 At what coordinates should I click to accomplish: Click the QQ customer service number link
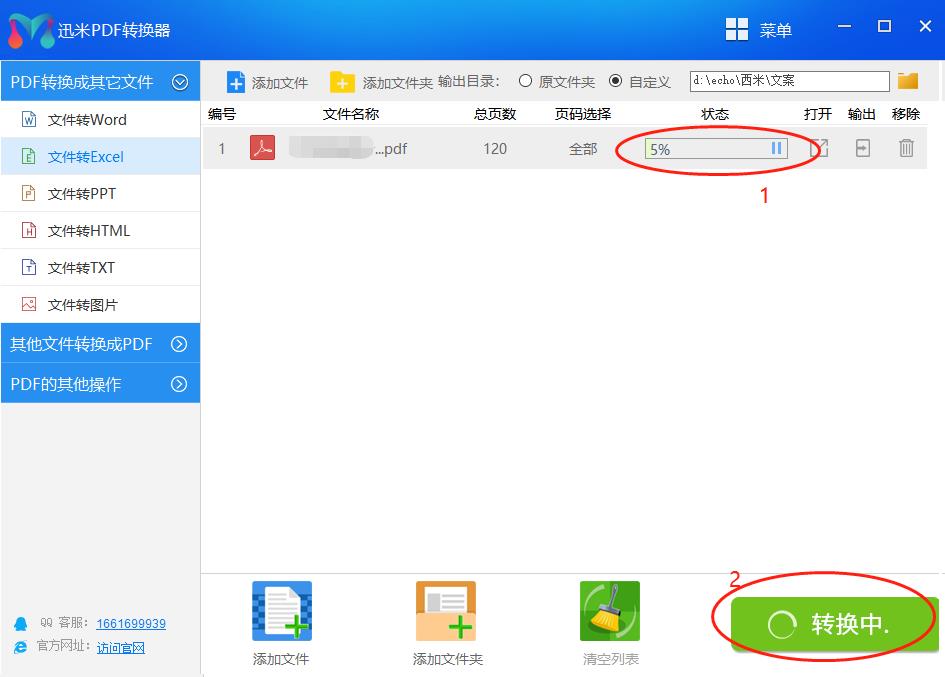(131, 623)
